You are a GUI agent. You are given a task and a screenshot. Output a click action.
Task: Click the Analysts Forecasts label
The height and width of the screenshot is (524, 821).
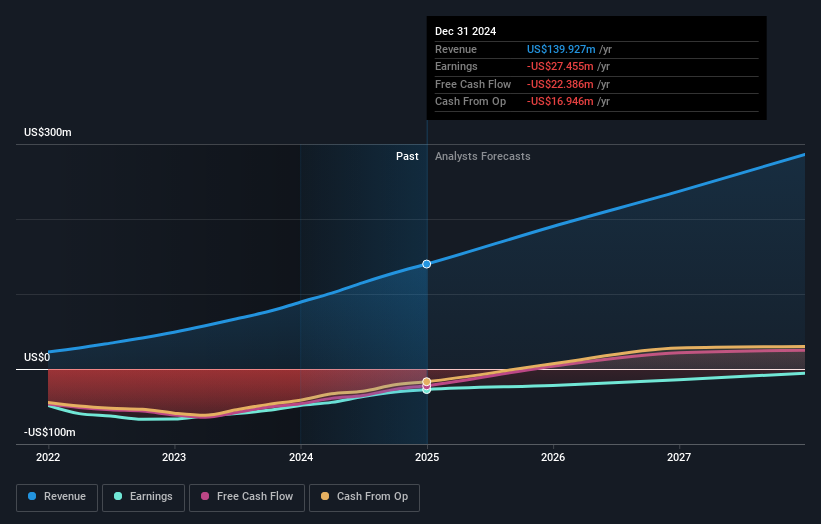tap(483, 156)
